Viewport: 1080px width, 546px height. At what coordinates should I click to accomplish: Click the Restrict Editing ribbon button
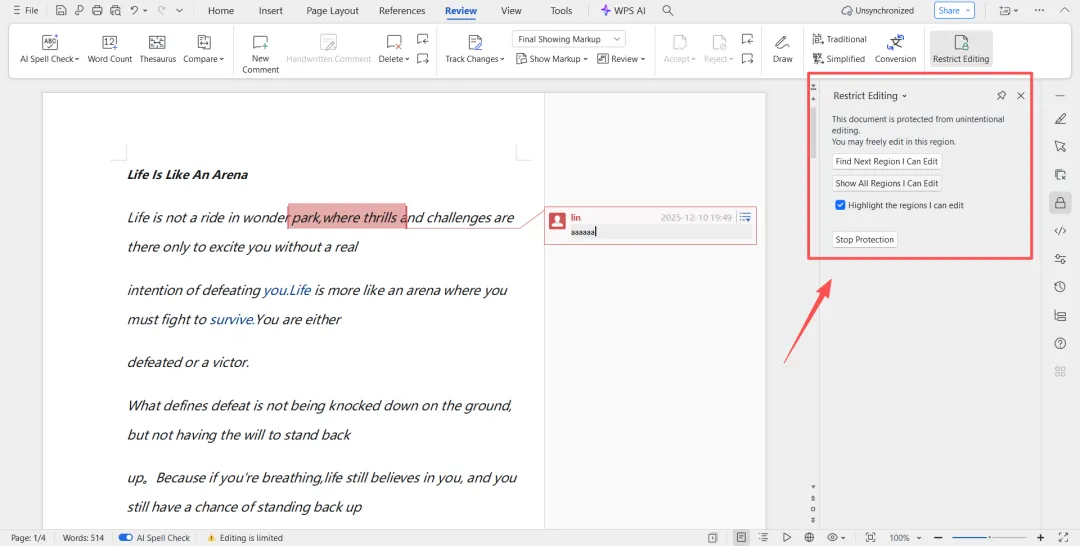(961, 50)
